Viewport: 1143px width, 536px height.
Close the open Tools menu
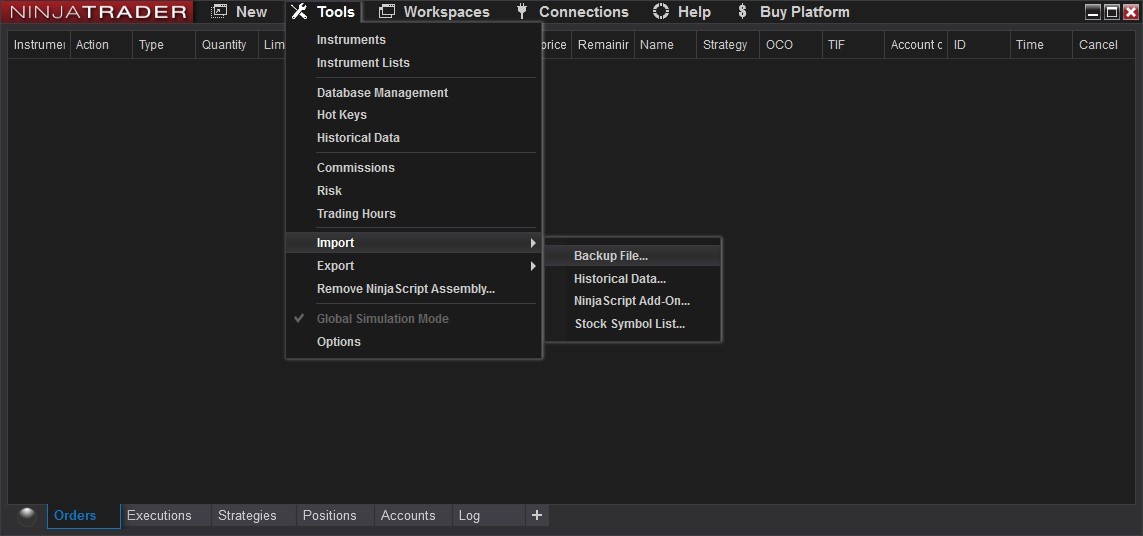323,12
